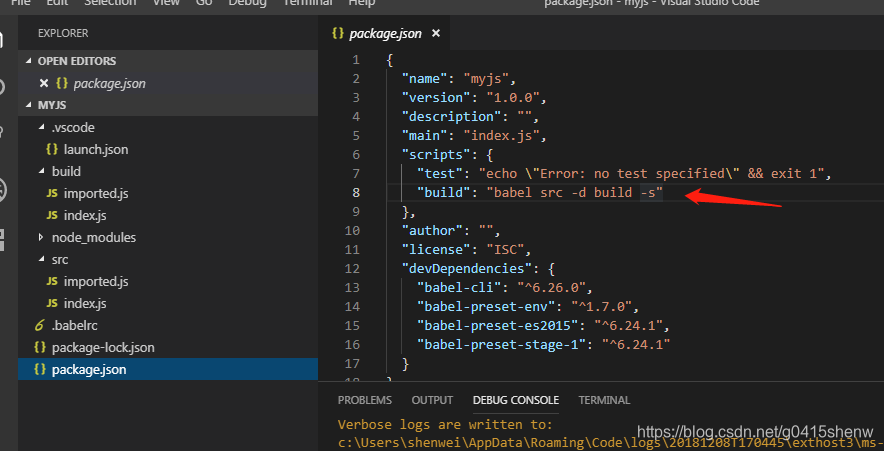Collapse the src folder

[x=41, y=259]
